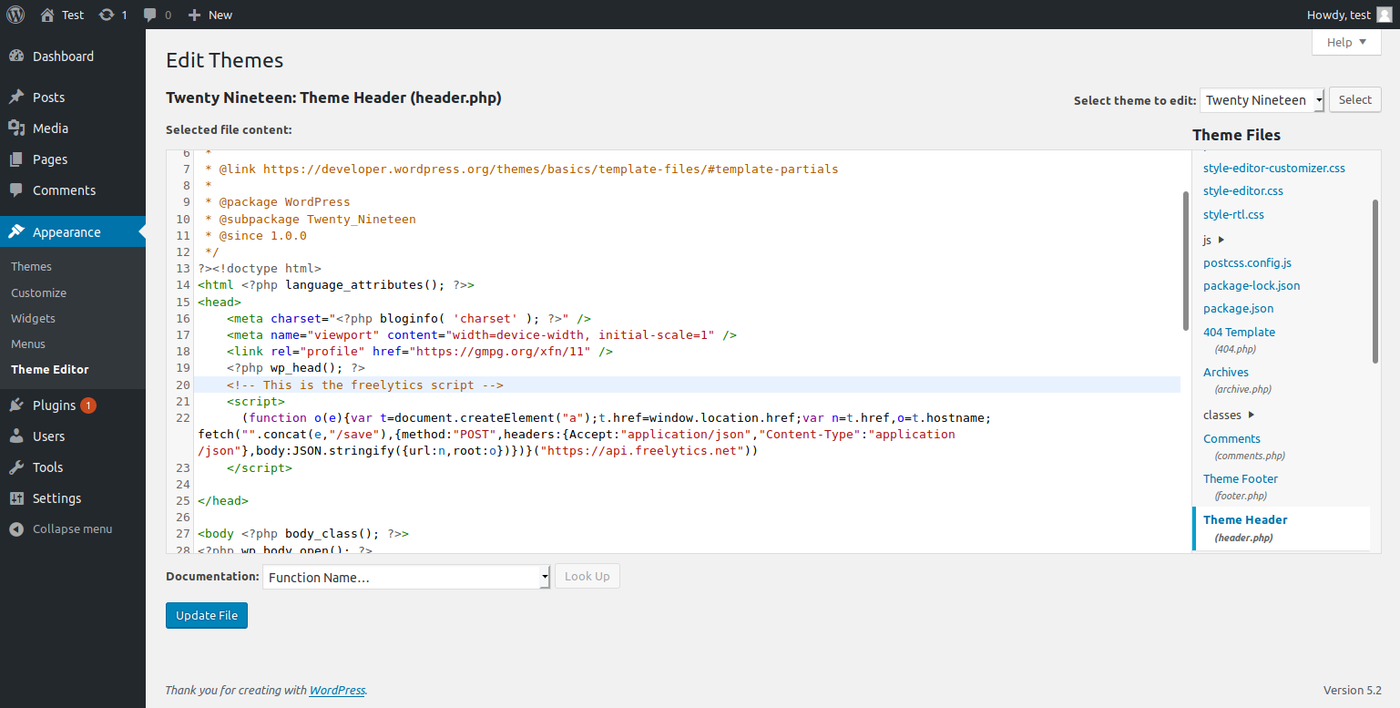Click the code editor vertical scrollbar
1400x708 pixels.
click(x=1185, y=260)
